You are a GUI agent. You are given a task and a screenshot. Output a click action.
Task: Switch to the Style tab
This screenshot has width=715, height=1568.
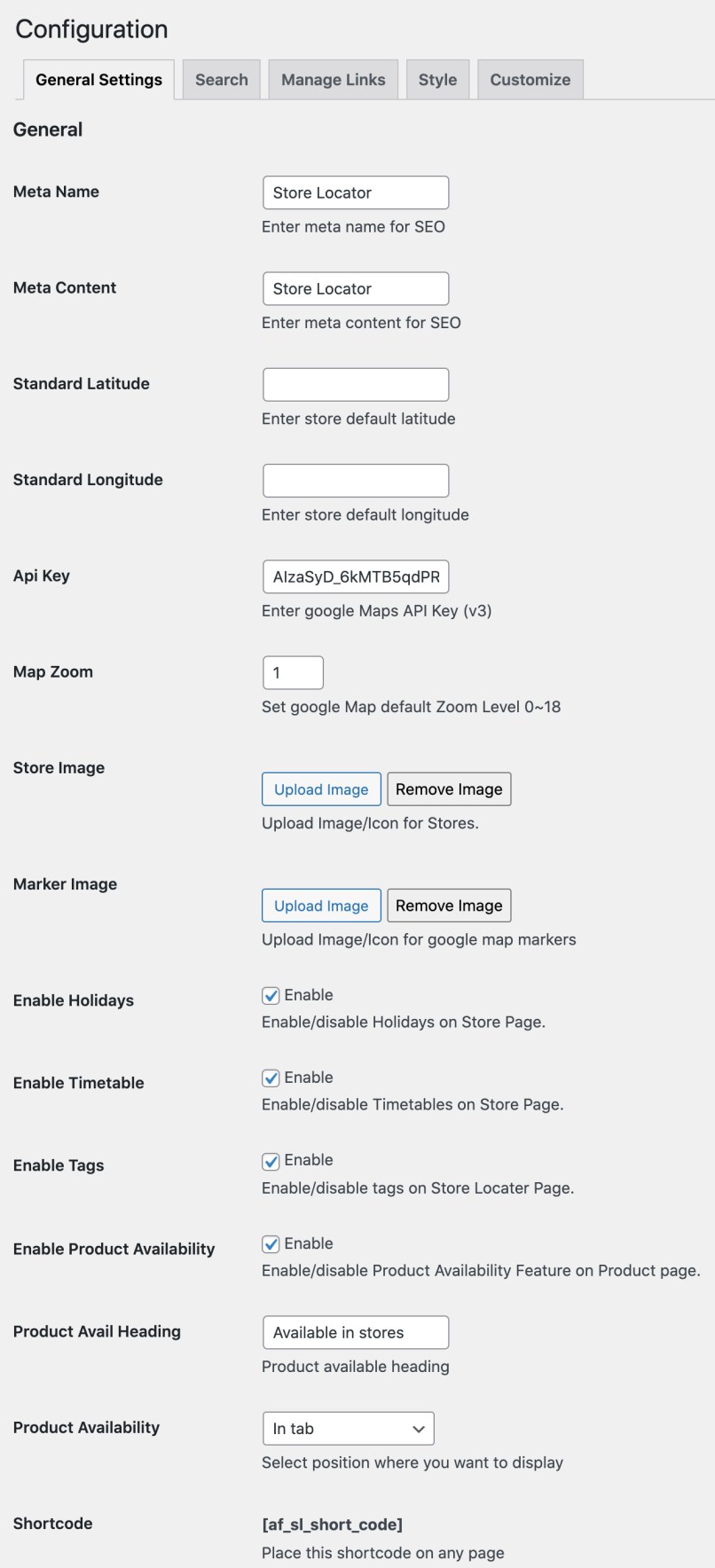tap(437, 79)
